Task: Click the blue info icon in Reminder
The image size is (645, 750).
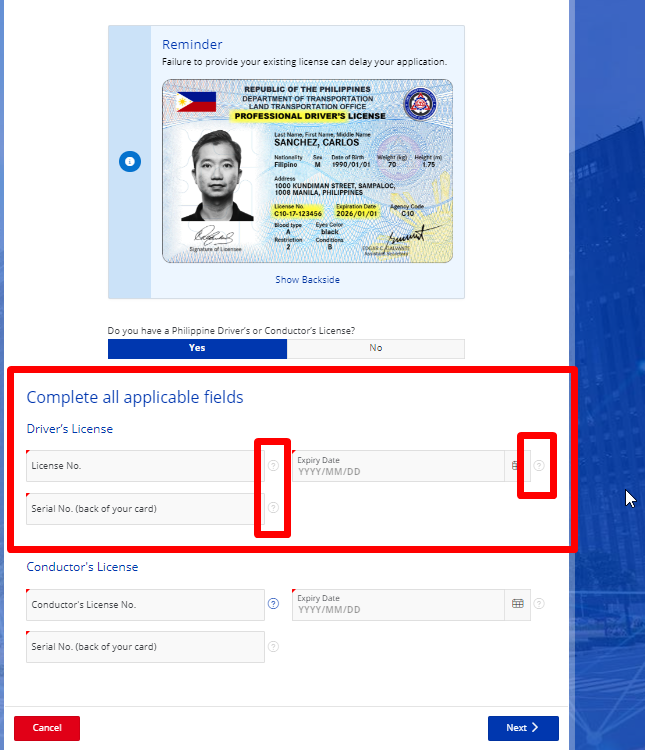Action: pos(129,162)
